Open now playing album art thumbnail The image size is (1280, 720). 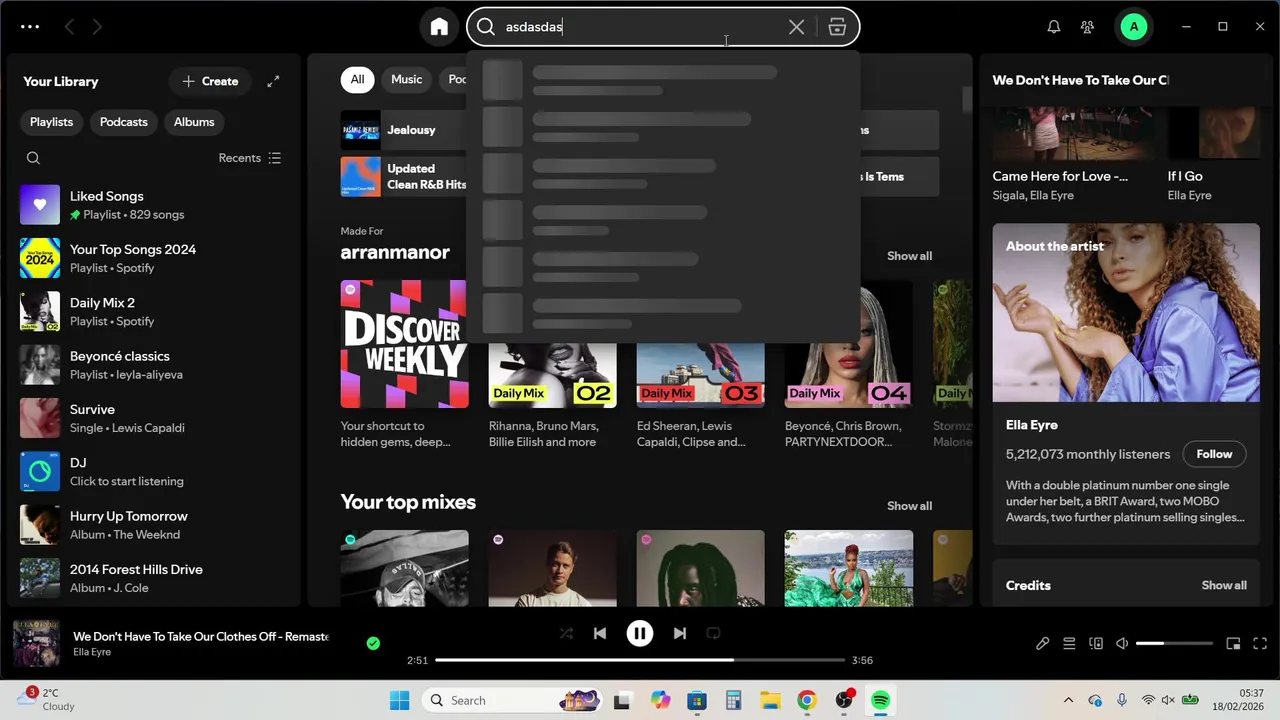tap(37, 644)
